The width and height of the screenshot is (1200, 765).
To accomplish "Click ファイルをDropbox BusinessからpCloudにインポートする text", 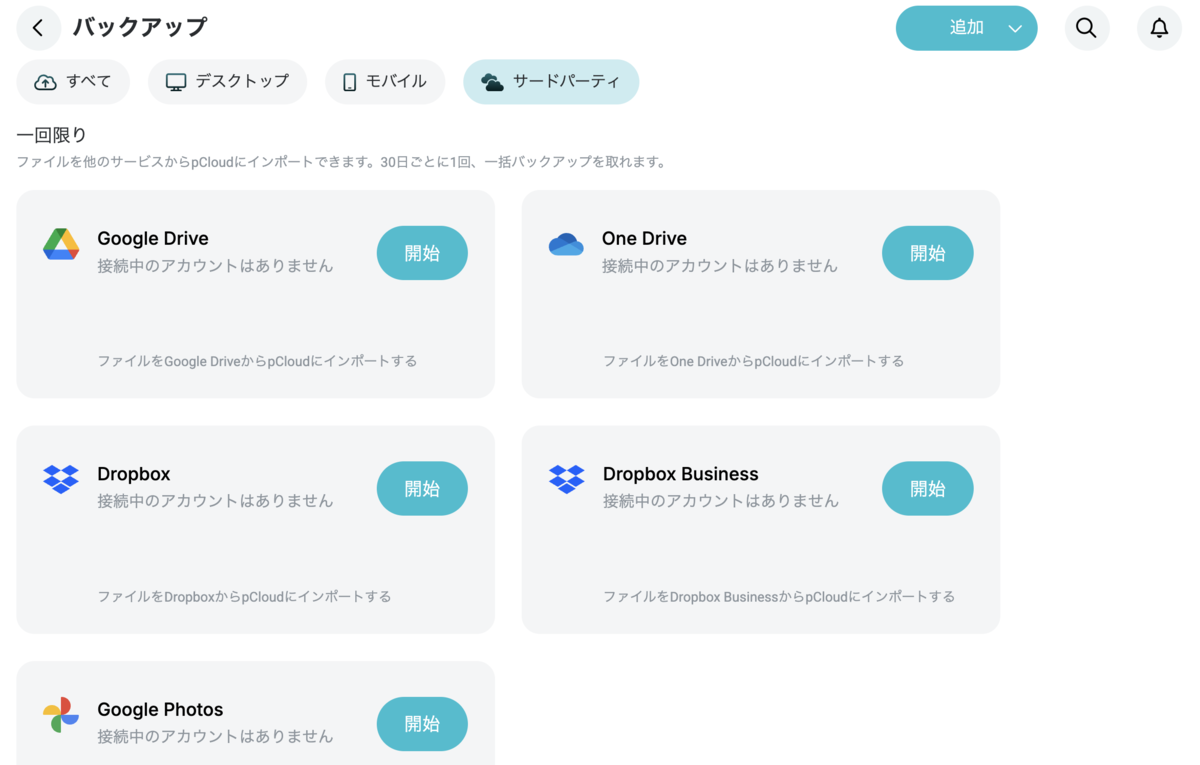I will click(779, 596).
